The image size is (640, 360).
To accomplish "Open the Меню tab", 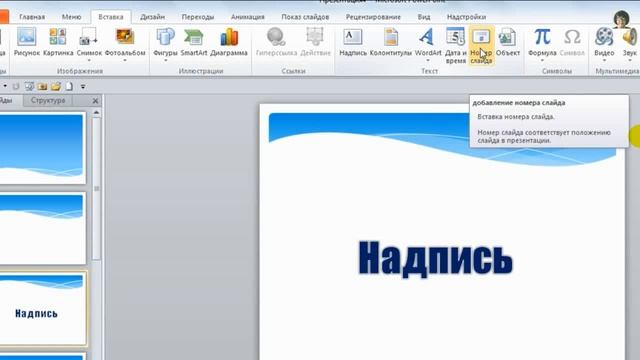I will click(x=71, y=17).
